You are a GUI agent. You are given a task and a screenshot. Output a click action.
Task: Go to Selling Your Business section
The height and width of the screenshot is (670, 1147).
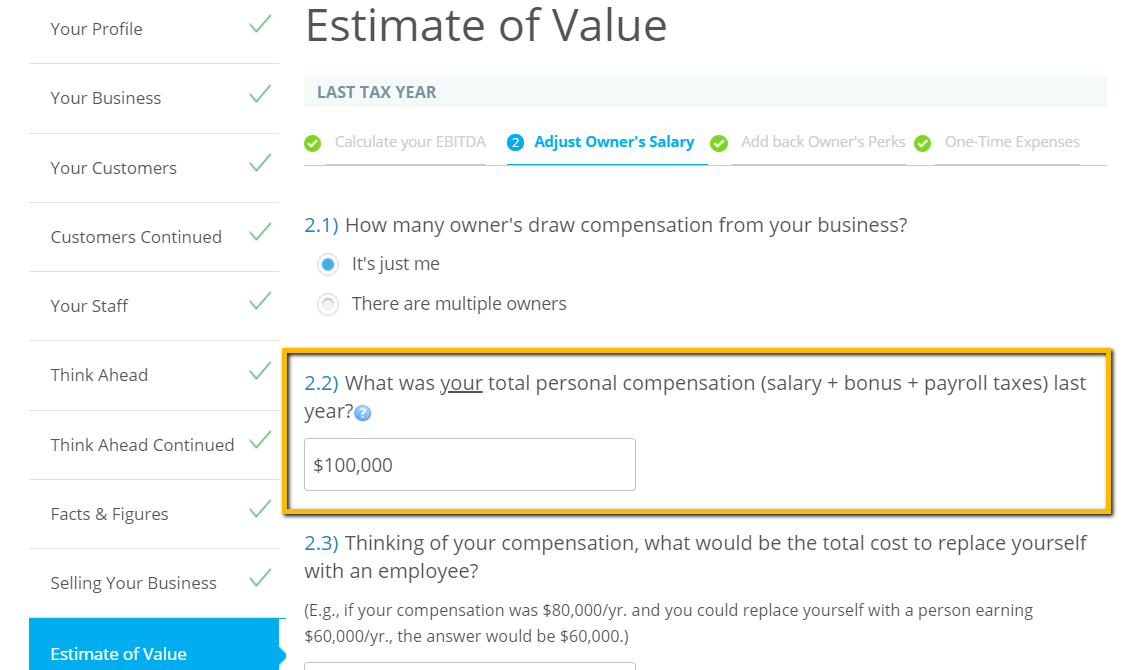(154, 583)
